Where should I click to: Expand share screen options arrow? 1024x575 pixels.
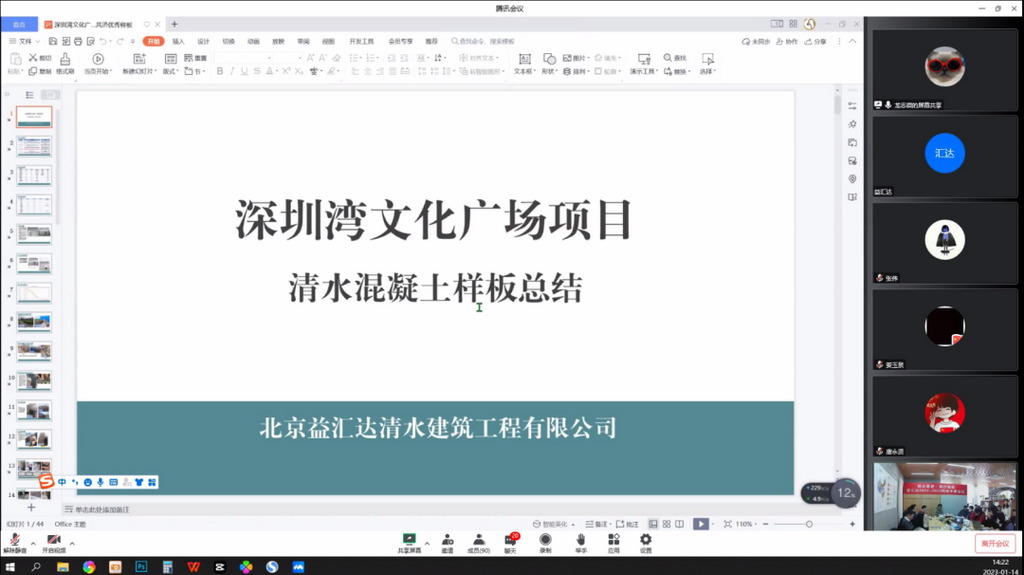tap(427, 543)
